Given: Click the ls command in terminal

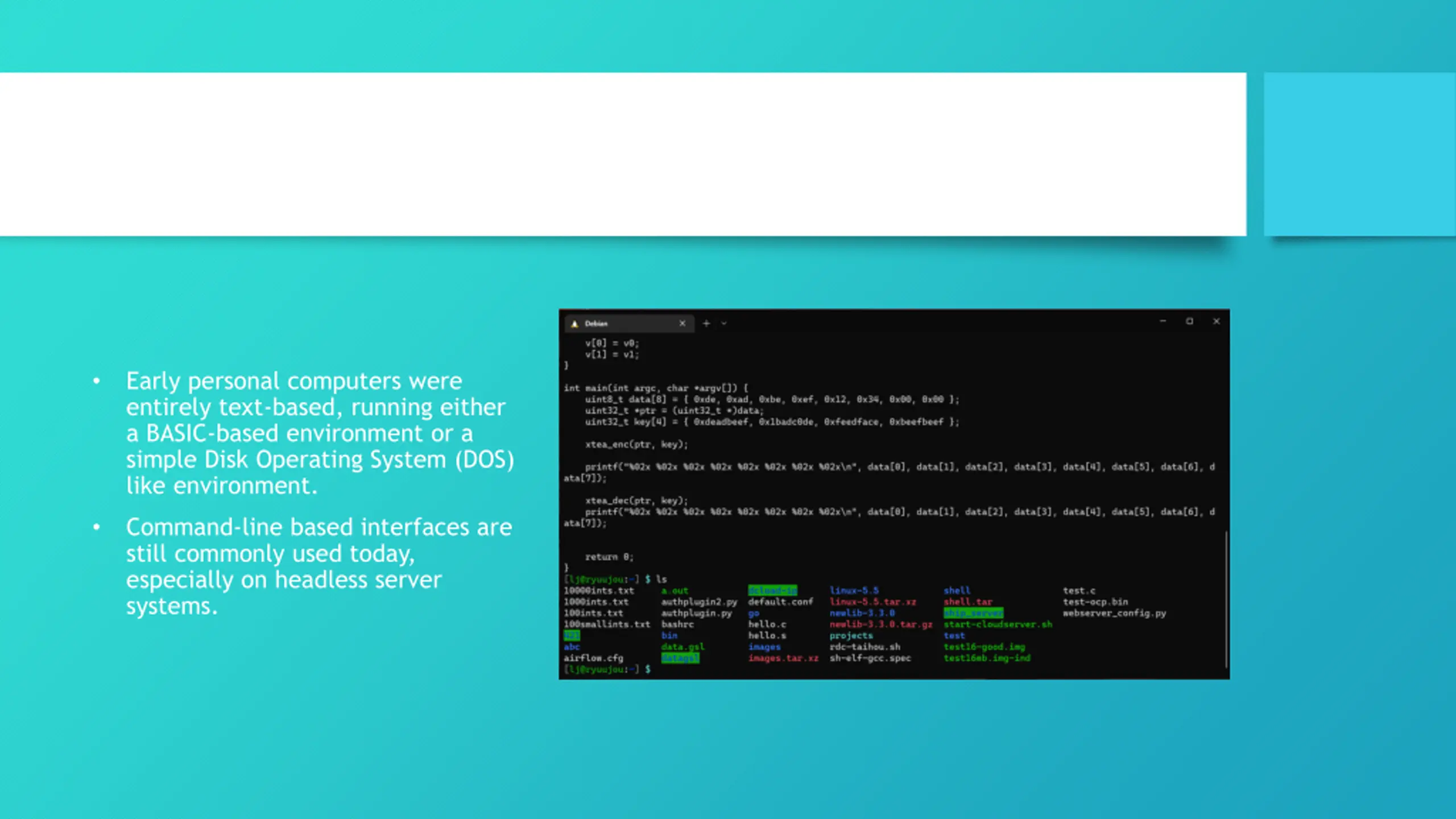Looking at the screenshot, I should tap(661, 579).
